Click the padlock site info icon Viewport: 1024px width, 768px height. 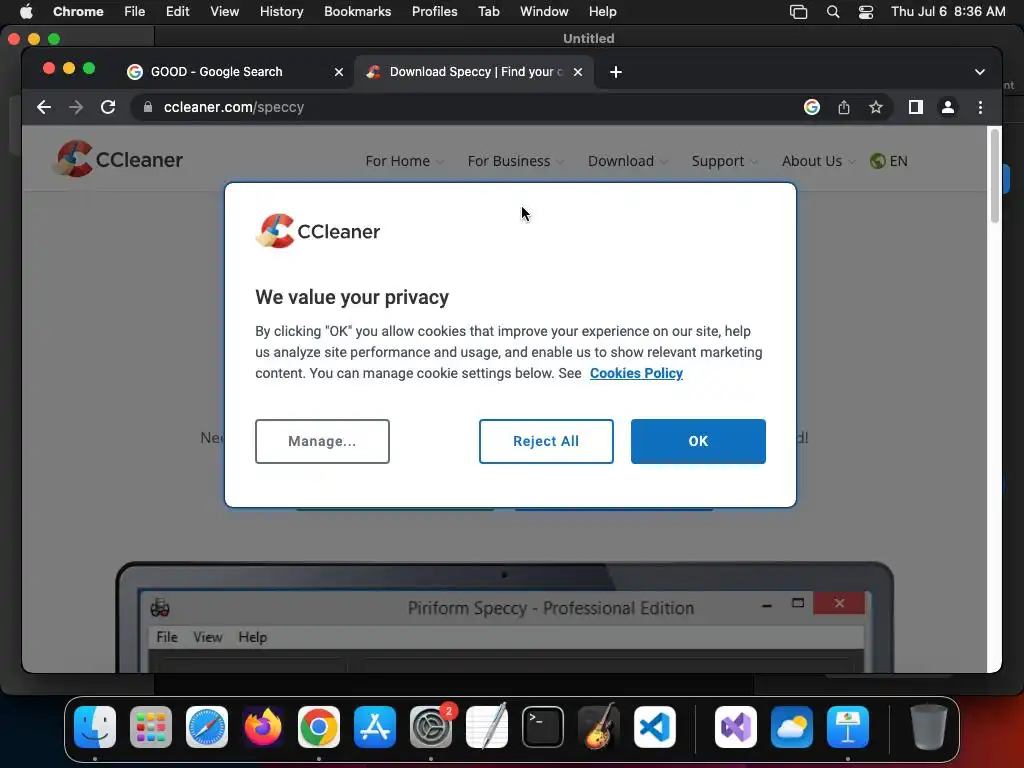pyautogui.click(x=148, y=107)
